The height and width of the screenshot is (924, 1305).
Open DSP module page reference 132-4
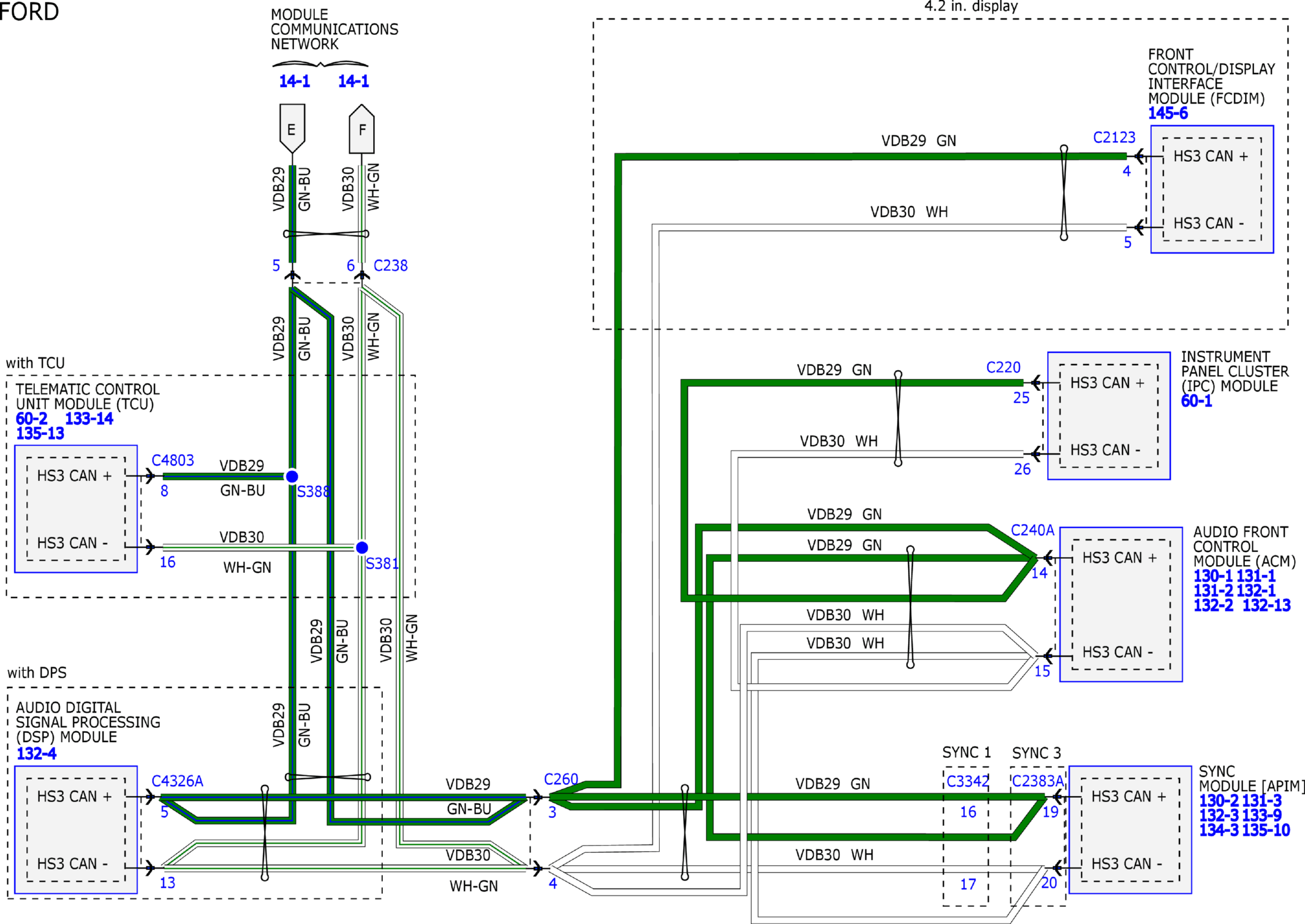[36, 754]
